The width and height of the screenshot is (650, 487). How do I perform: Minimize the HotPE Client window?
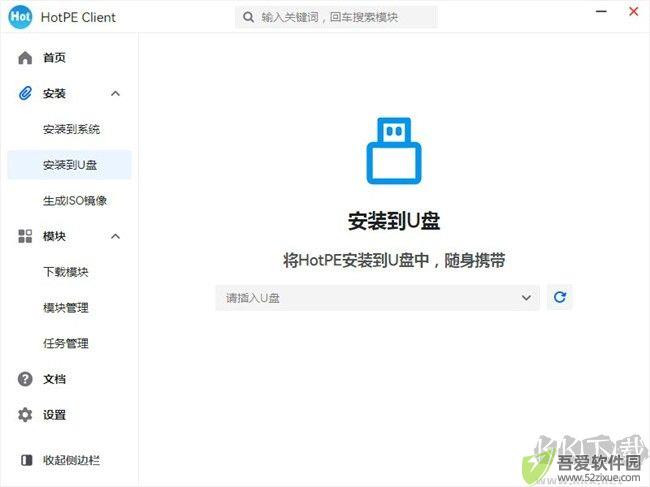point(601,12)
